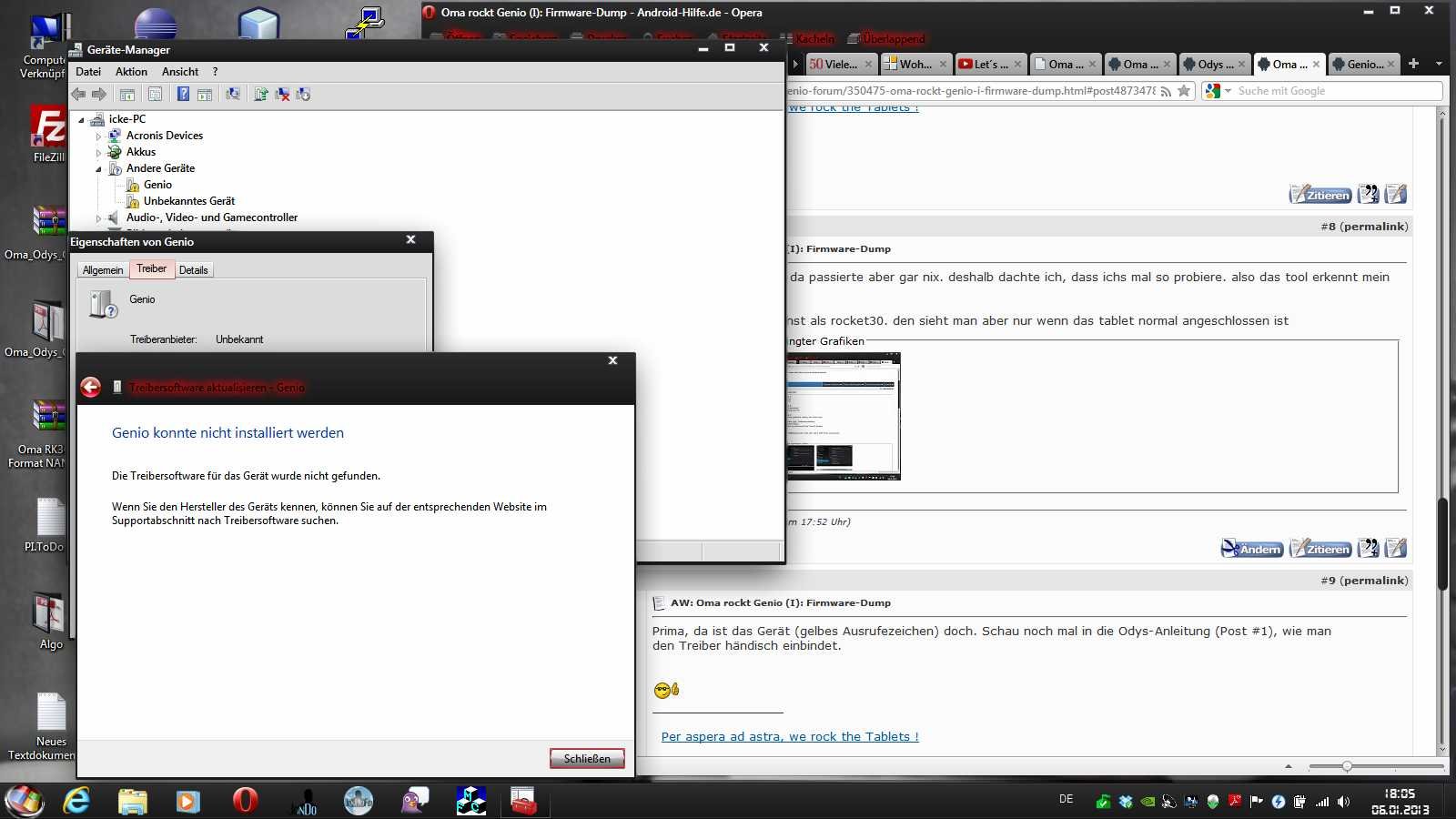The height and width of the screenshot is (819, 1456).
Task: Click volume icon in system tray
Action: (x=1344, y=802)
